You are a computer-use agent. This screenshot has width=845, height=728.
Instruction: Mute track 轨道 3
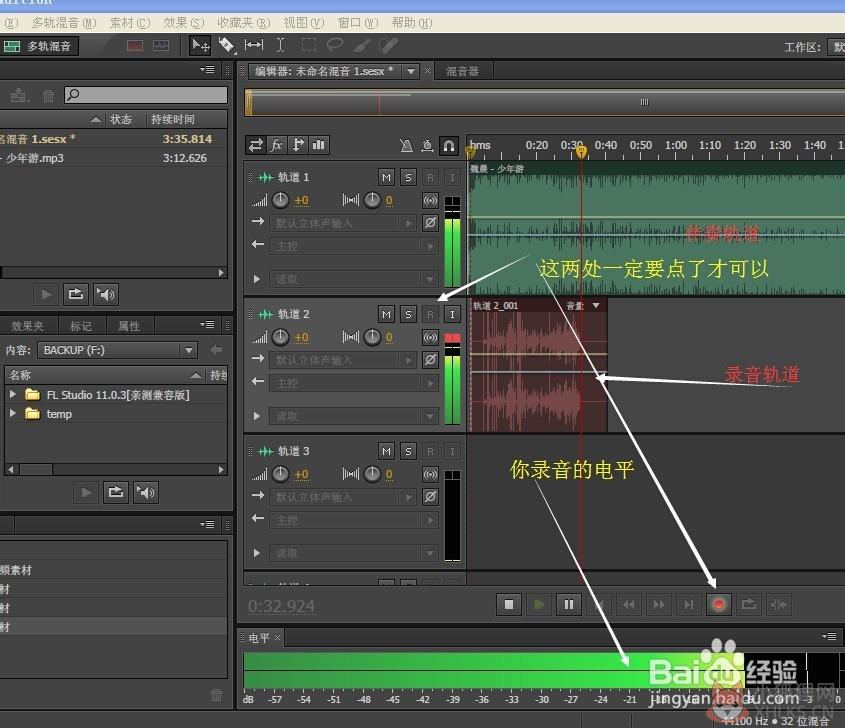point(386,451)
